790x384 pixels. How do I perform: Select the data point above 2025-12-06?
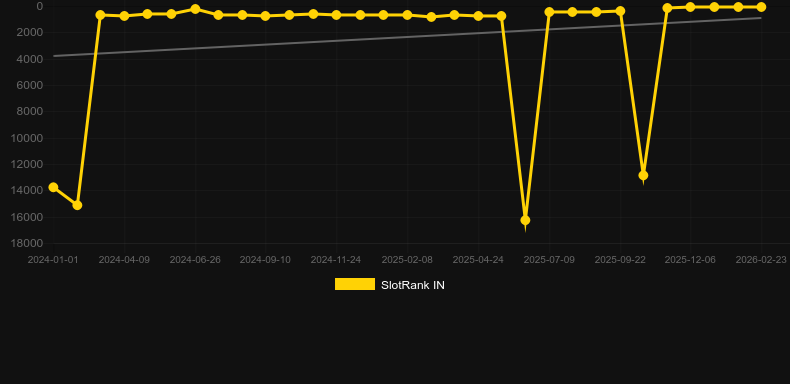click(x=690, y=7)
